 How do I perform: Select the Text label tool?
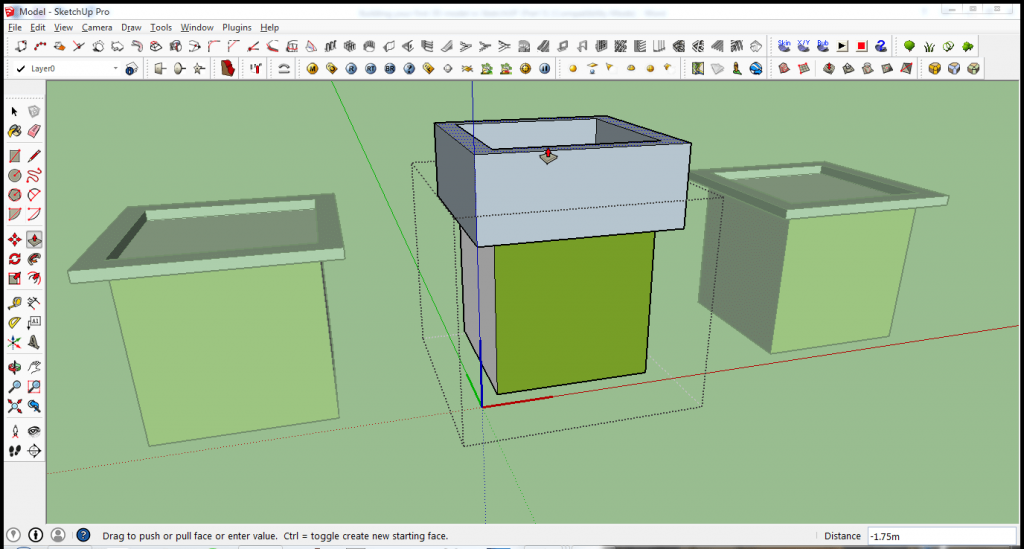coord(34,322)
